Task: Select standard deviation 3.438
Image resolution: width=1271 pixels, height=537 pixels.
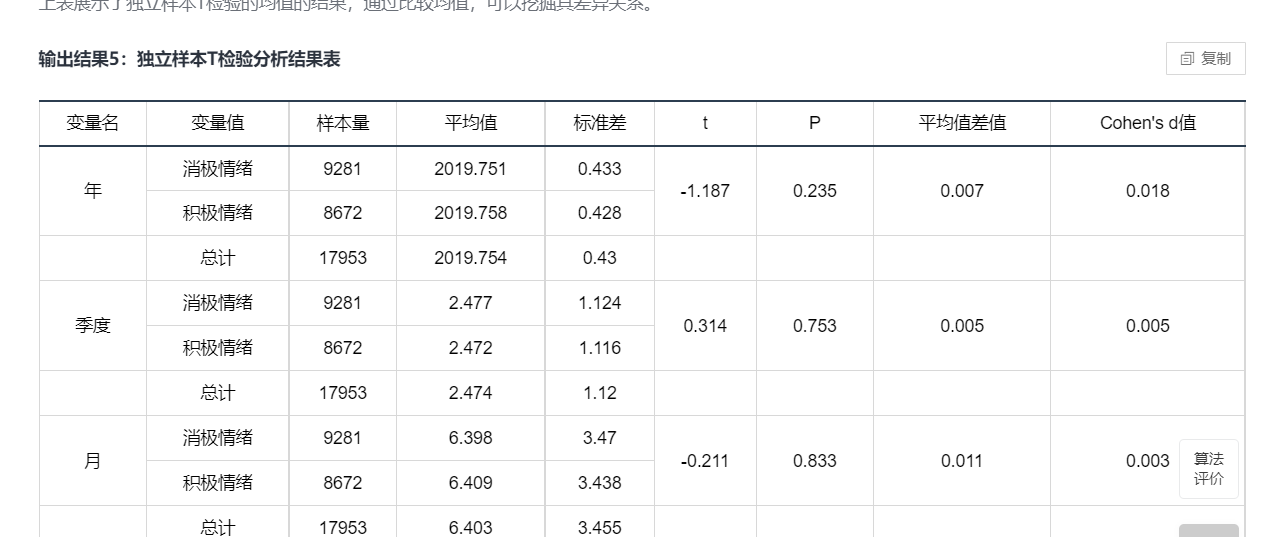Action: coord(600,483)
